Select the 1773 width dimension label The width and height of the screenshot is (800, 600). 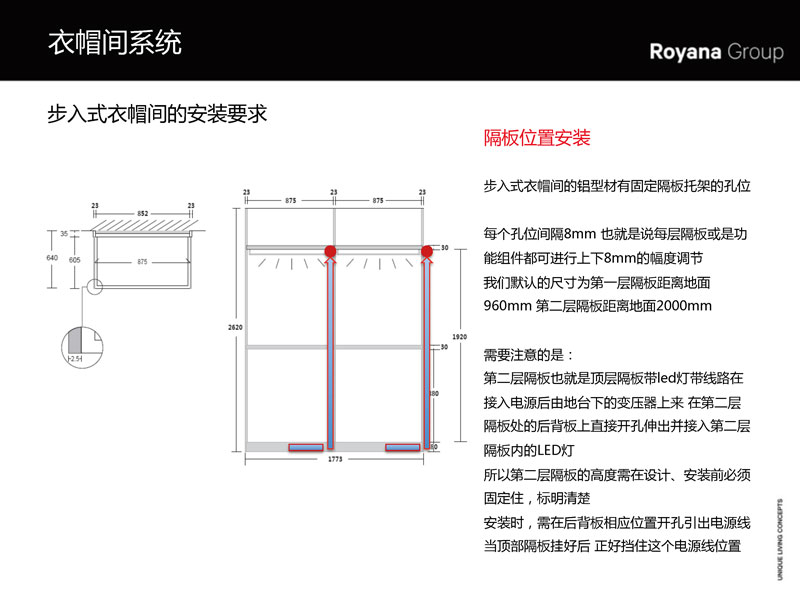(x=330, y=460)
